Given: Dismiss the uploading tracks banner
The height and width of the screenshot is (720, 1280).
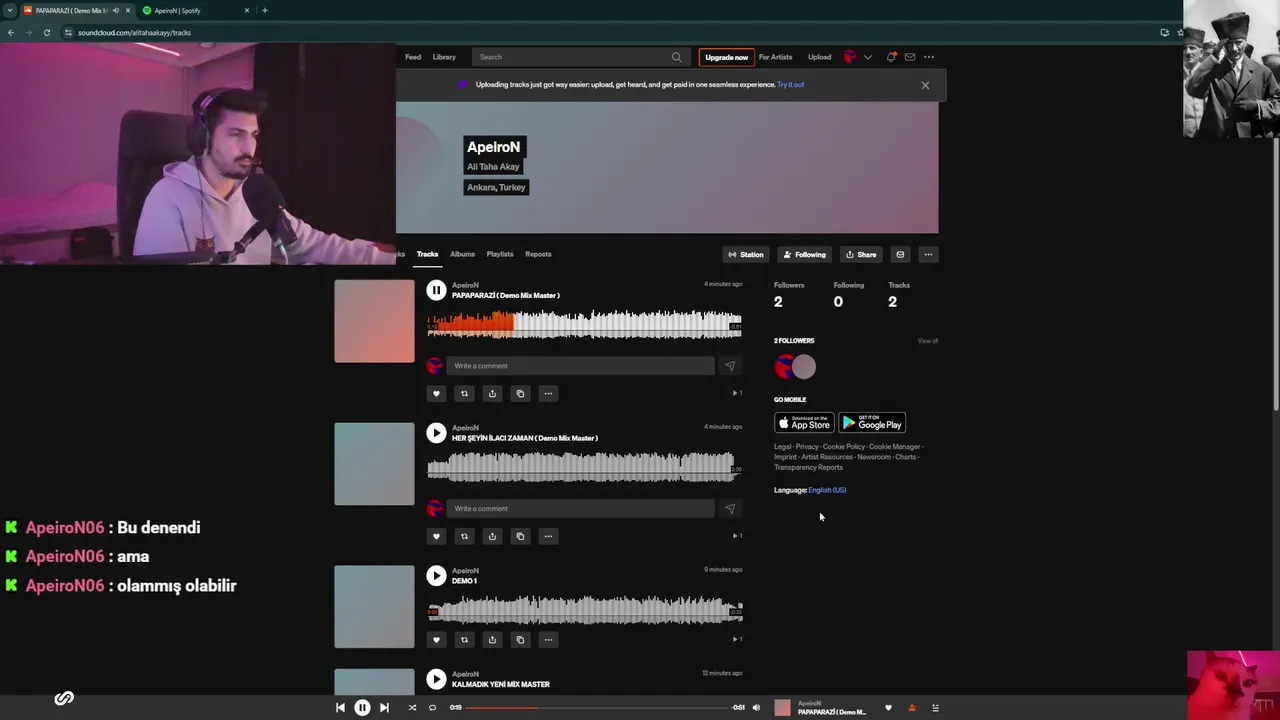Looking at the screenshot, I should click(x=925, y=86).
